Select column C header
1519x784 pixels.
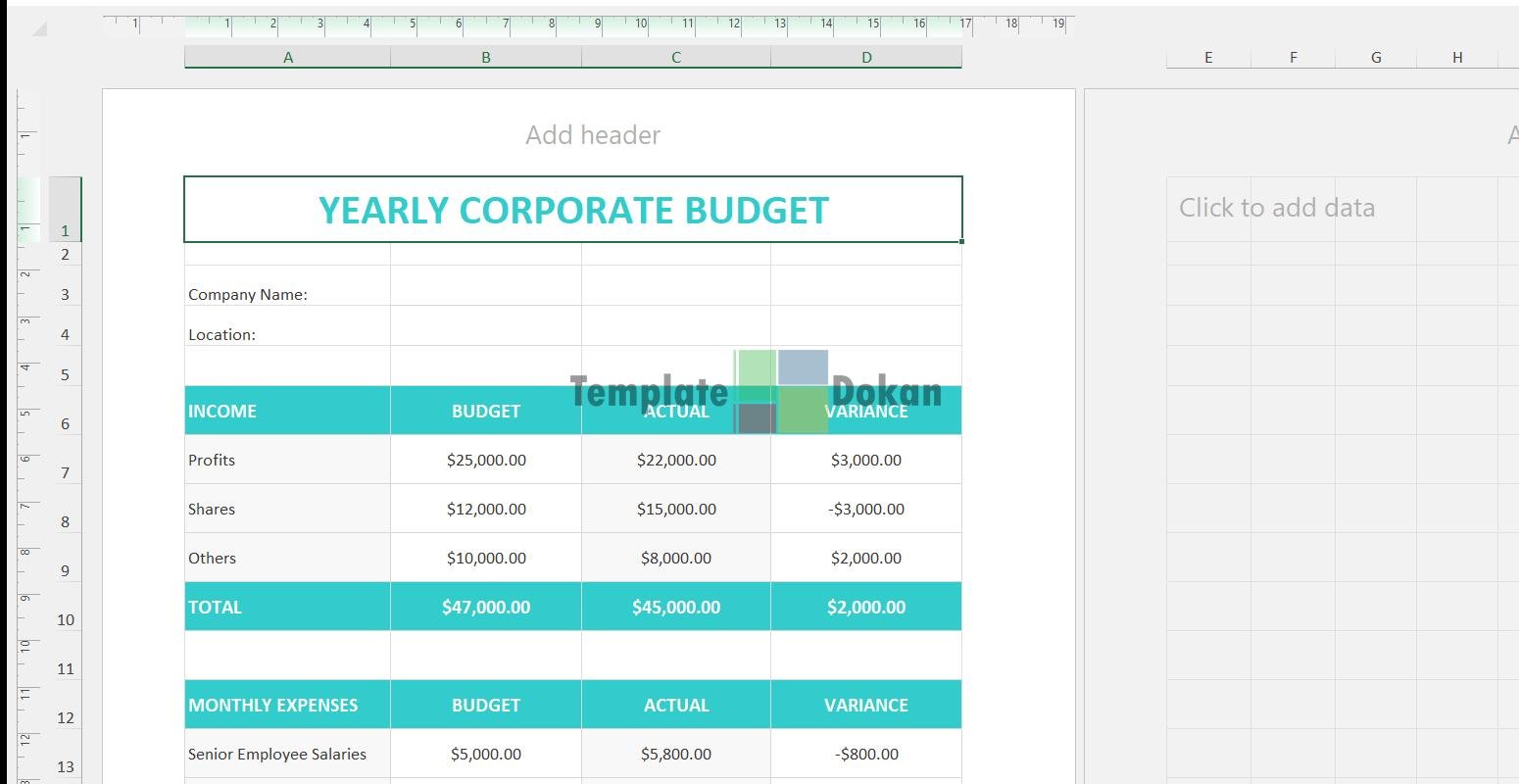click(675, 58)
